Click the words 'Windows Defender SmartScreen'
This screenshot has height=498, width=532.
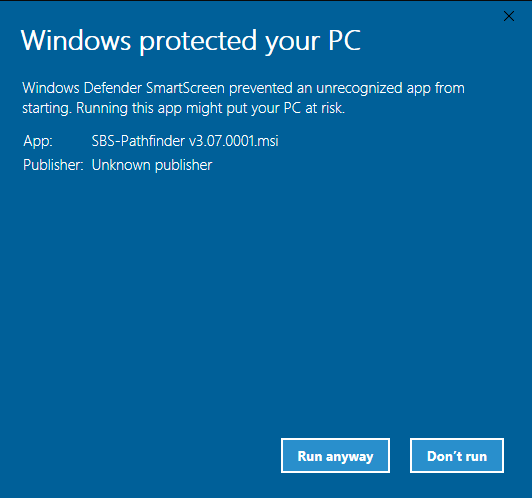point(124,88)
